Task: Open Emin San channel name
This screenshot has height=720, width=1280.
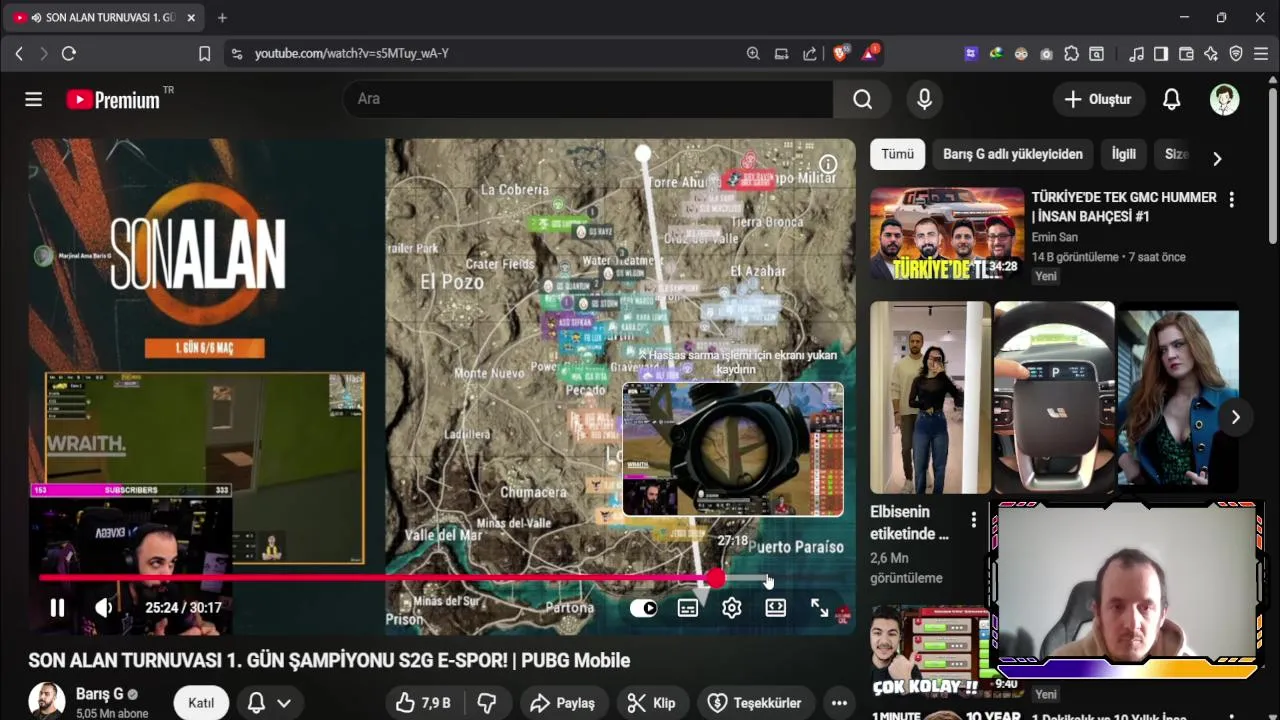Action: [x=1055, y=237]
